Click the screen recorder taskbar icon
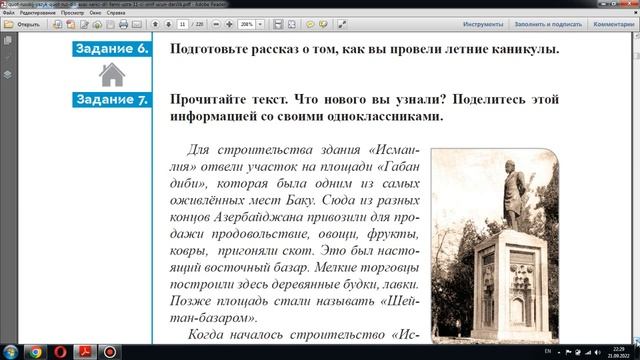 click(x=109, y=352)
